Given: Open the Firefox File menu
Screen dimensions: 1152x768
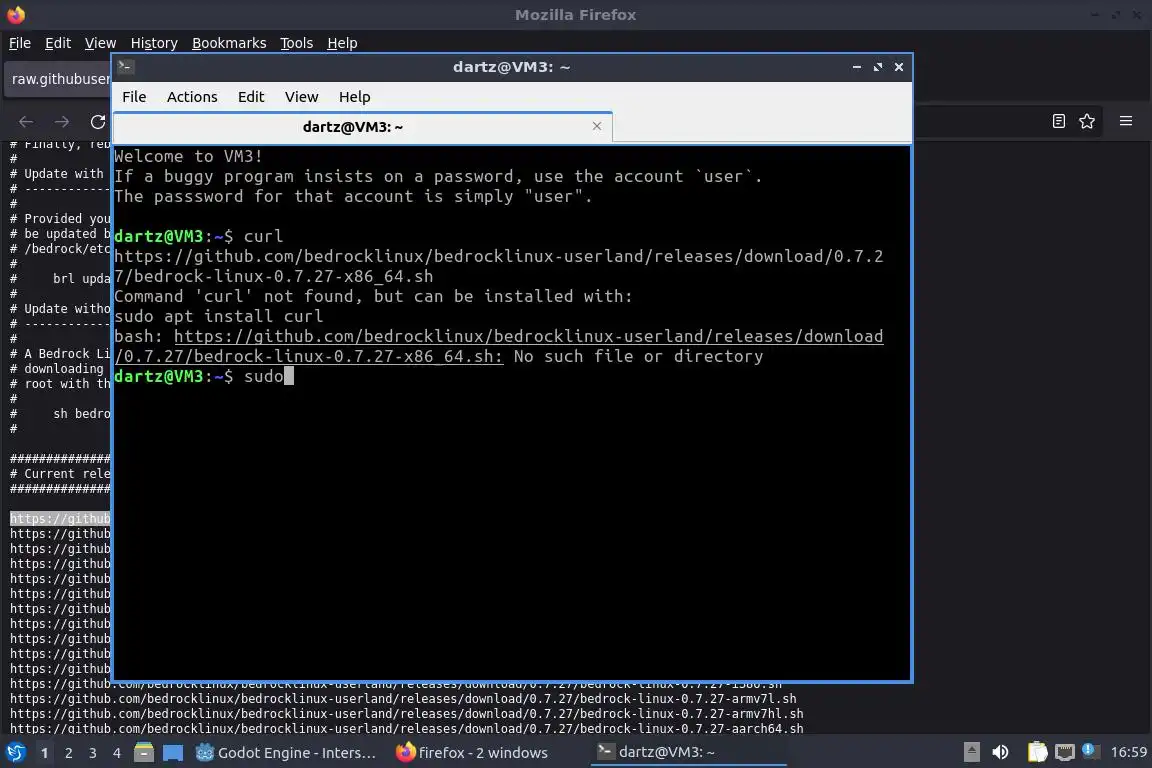Looking at the screenshot, I should click(x=20, y=43).
